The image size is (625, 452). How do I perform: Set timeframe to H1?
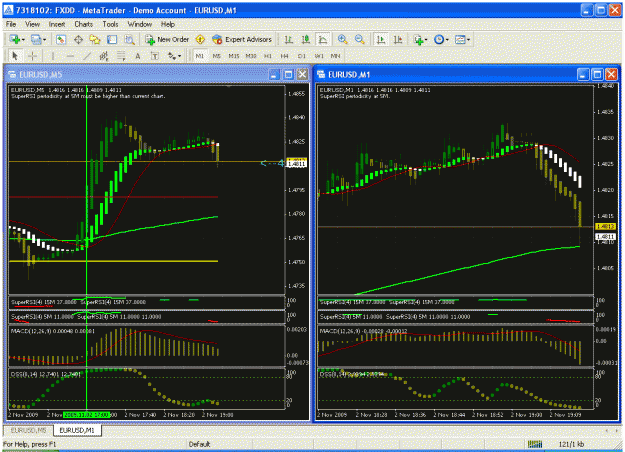point(268,56)
